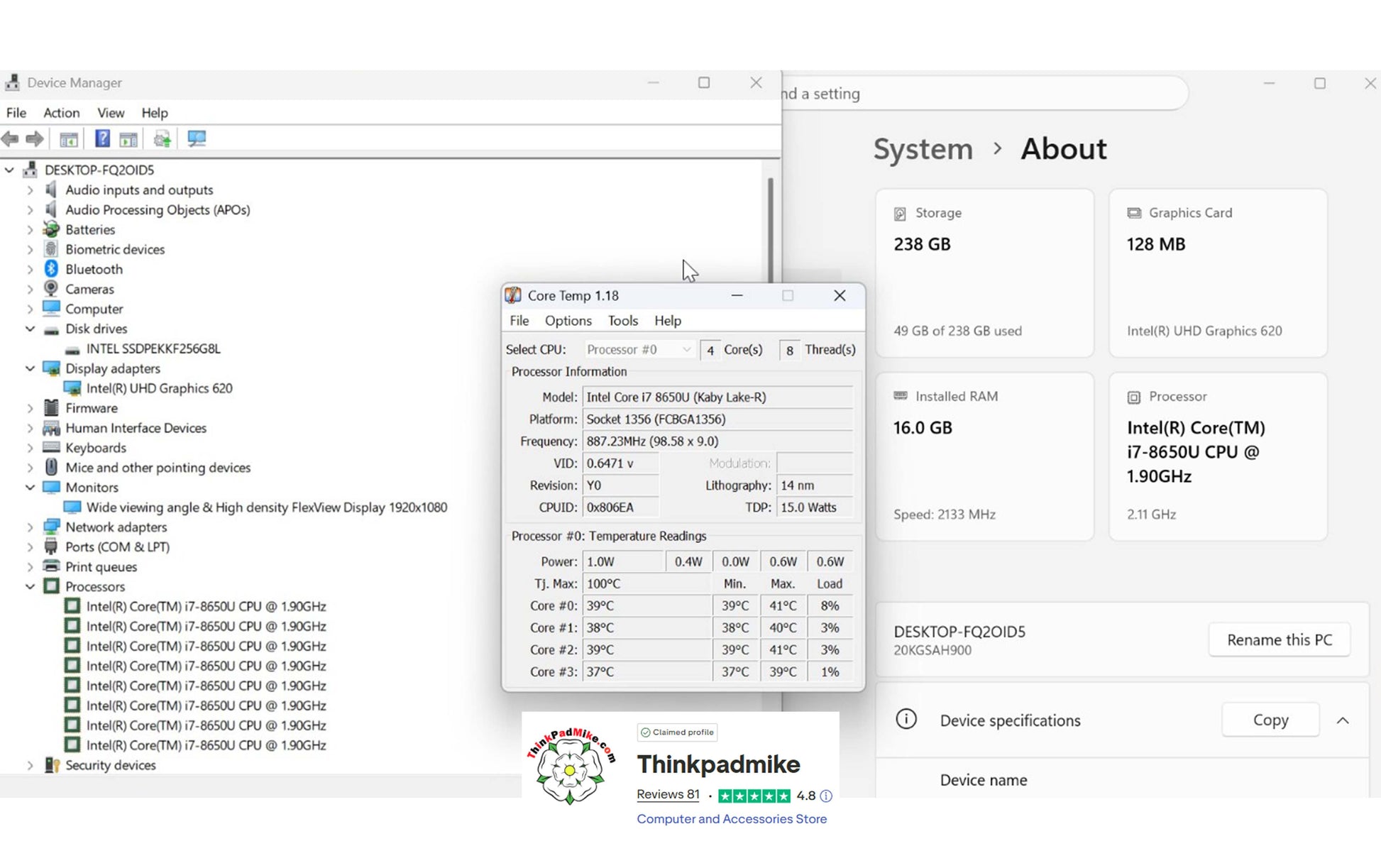Collapse the Device specifications section chevron
This screenshot has height=868, width=1381.
tap(1342, 720)
